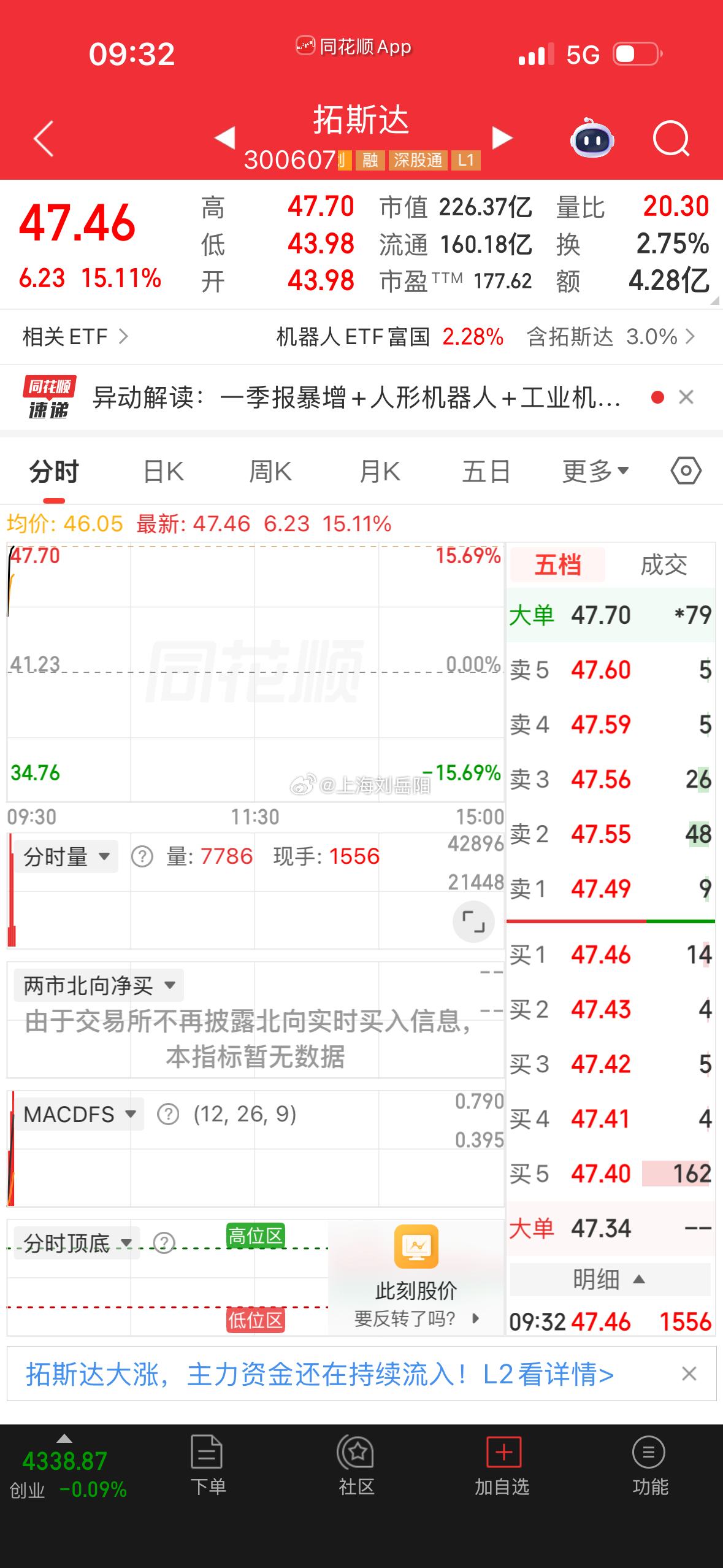The width and height of the screenshot is (723, 1568).
Task: Tap 要反转了吗? prompt link
Action: (417, 1318)
